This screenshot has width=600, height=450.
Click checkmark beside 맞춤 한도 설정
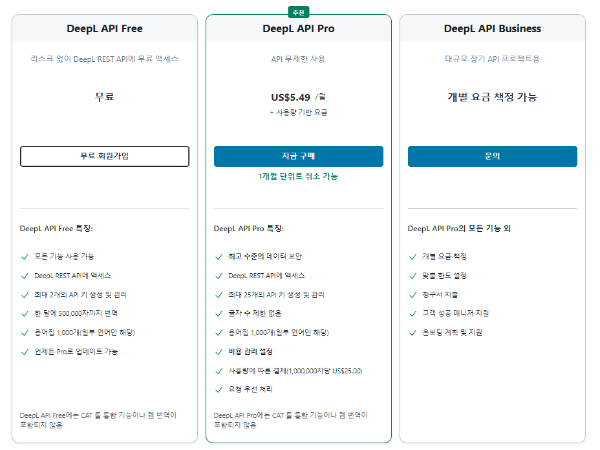413,276
